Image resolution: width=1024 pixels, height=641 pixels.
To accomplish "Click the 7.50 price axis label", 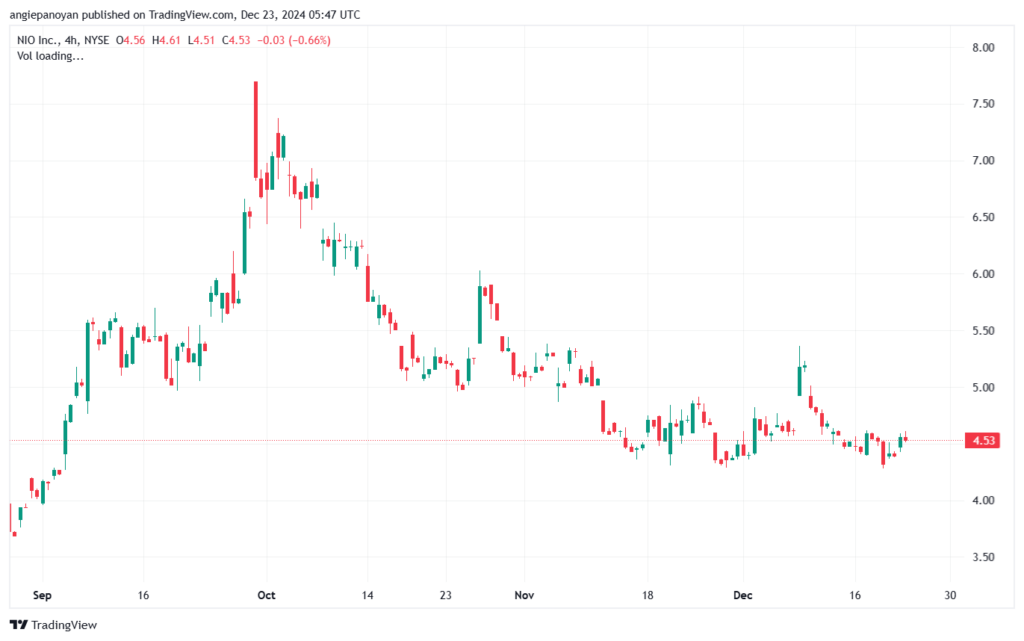I will 983,104.
